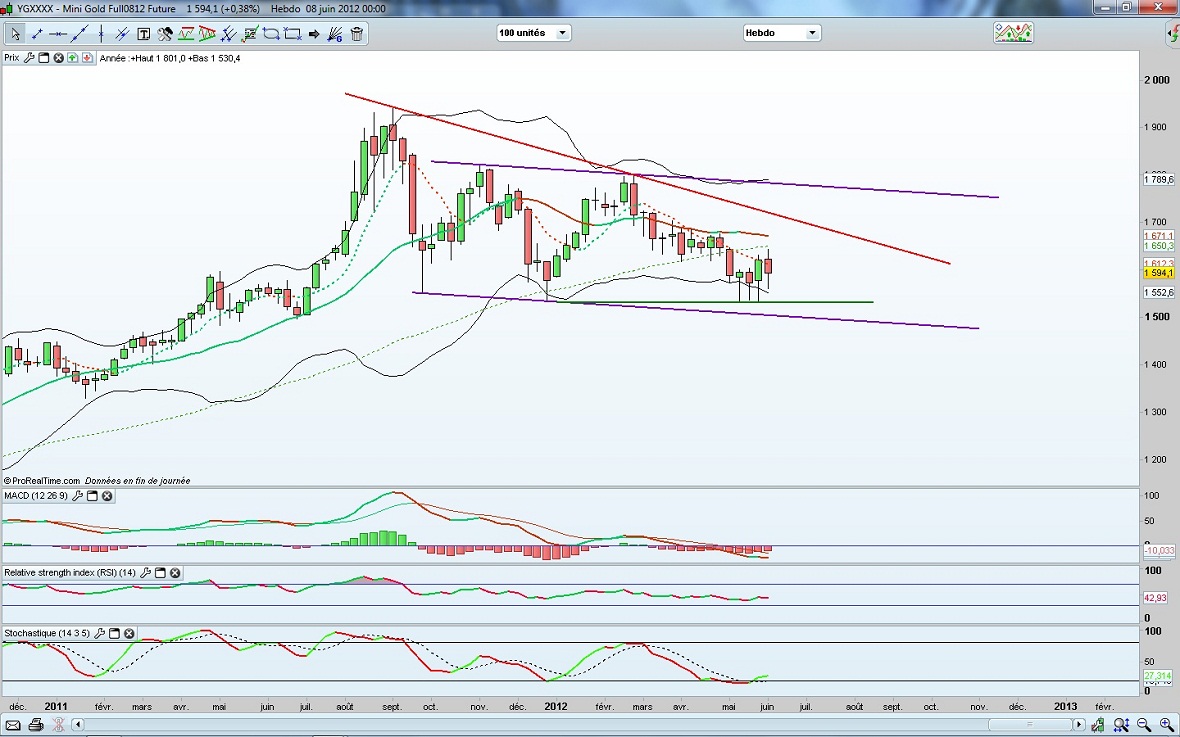Remove the RSI indicator panel

click(x=175, y=573)
